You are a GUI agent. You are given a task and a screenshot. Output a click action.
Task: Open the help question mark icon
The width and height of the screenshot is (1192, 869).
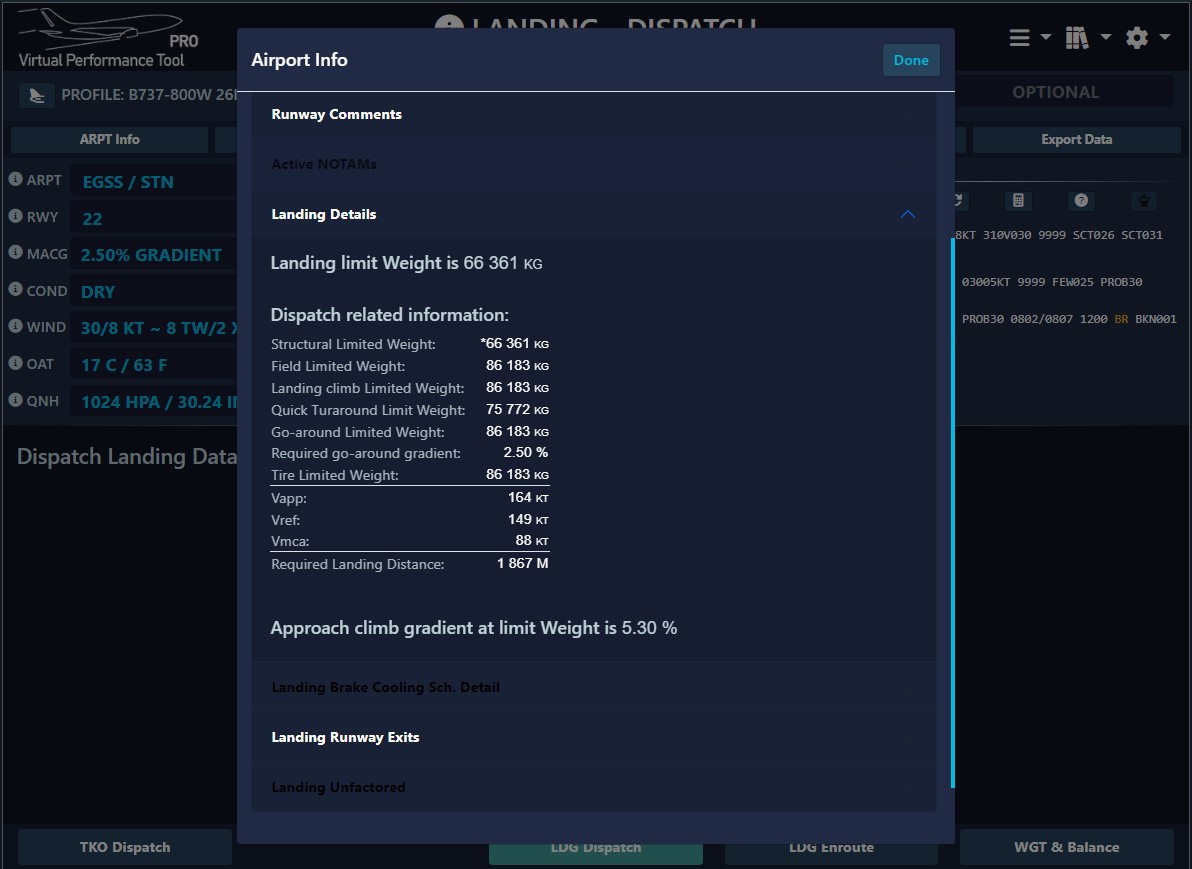pos(1081,200)
